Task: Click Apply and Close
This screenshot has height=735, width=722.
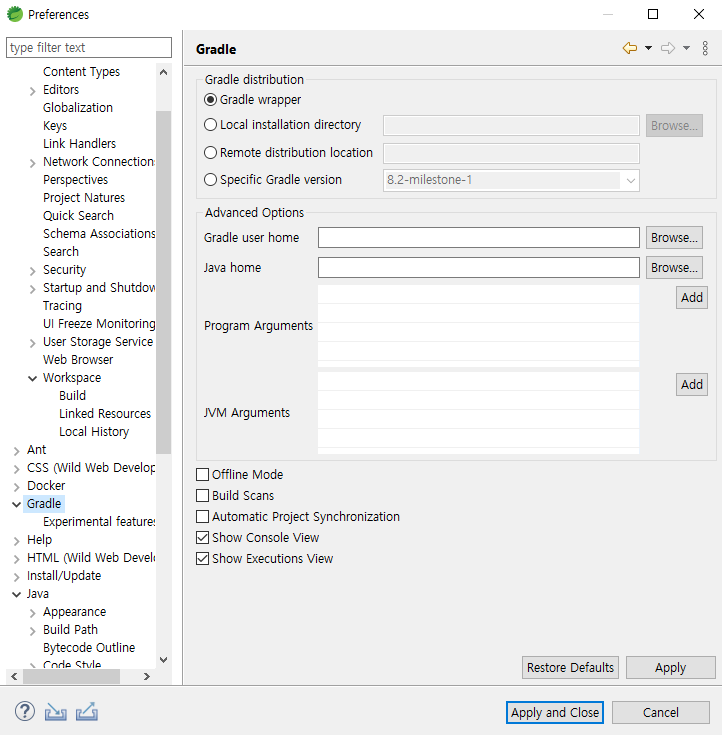Action: point(555,712)
